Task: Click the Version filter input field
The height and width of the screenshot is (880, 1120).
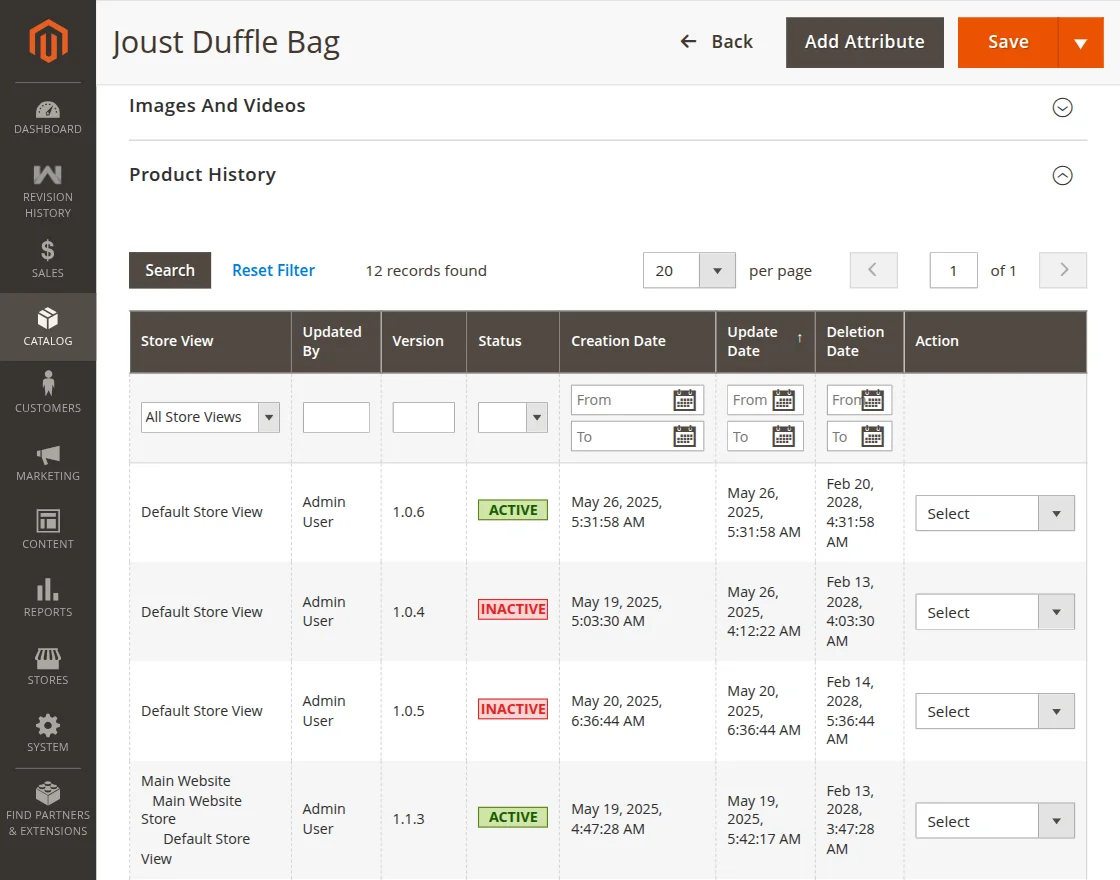Action: point(423,417)
